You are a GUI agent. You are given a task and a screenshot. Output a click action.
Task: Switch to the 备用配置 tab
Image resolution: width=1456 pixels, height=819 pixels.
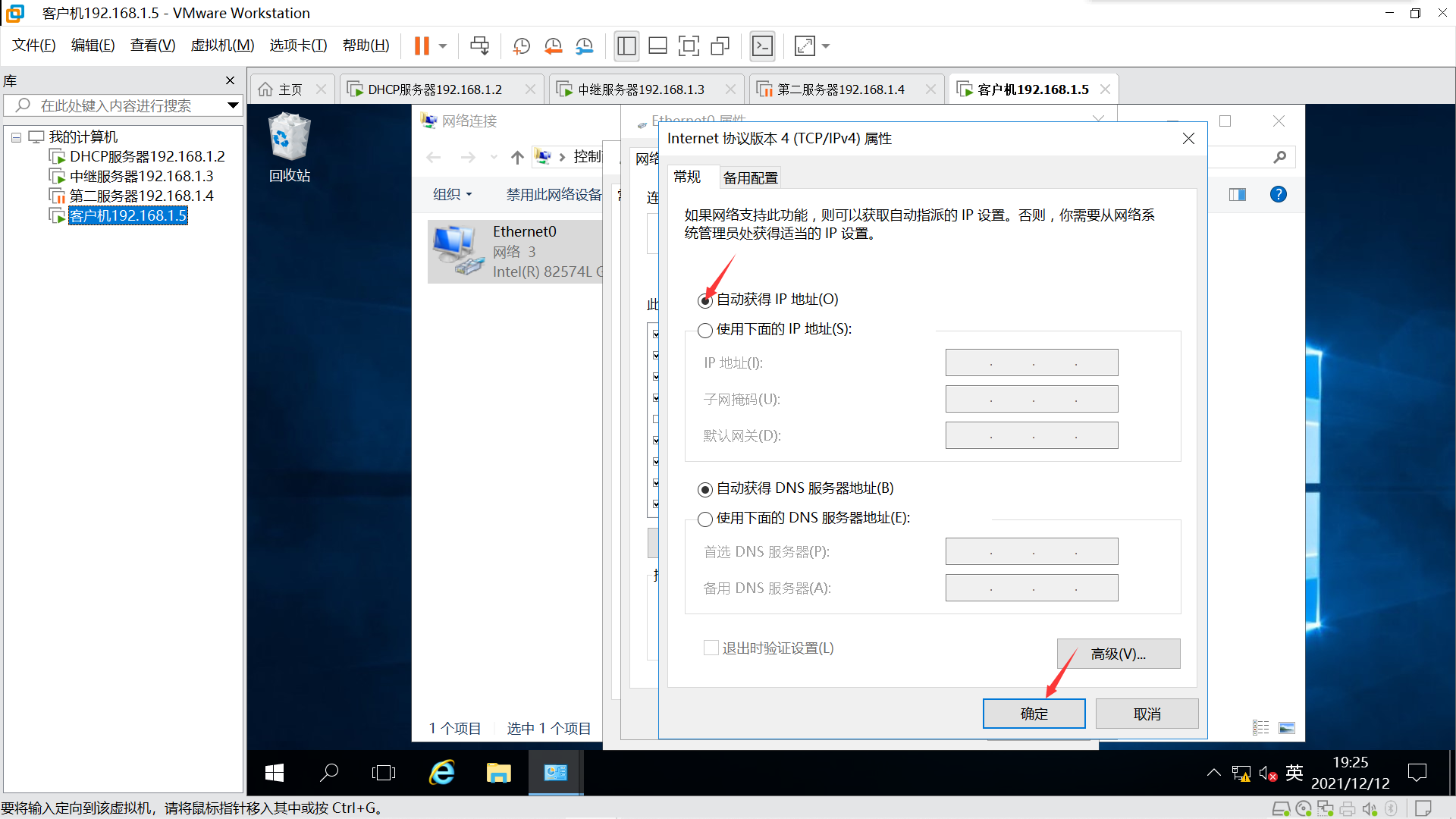click(750, 177)
